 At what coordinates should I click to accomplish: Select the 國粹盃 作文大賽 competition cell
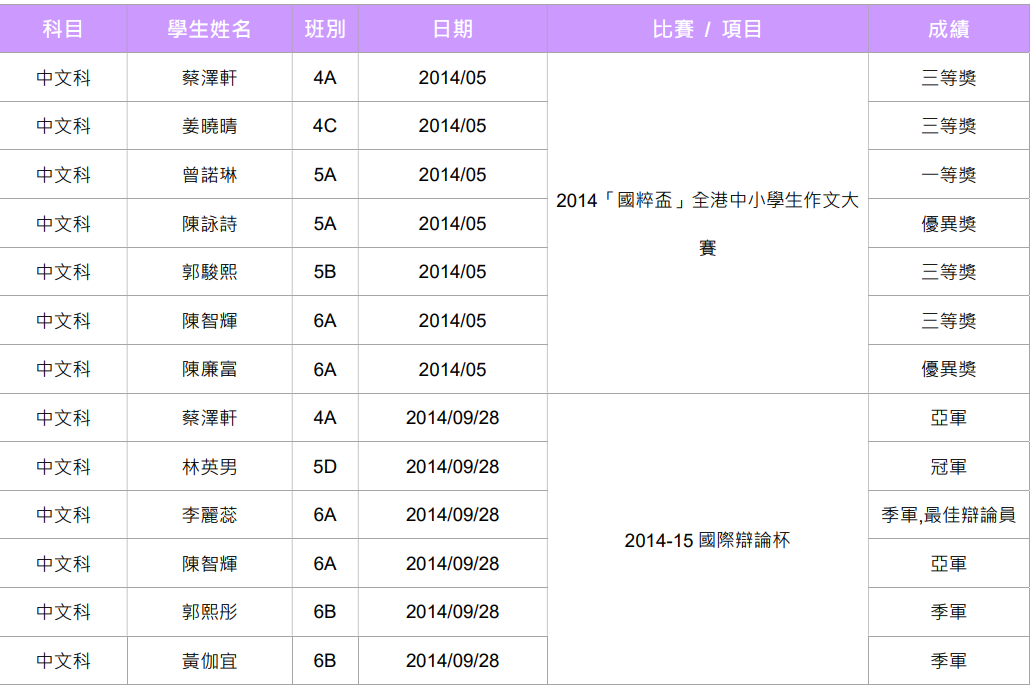click(x=707, y=223)
